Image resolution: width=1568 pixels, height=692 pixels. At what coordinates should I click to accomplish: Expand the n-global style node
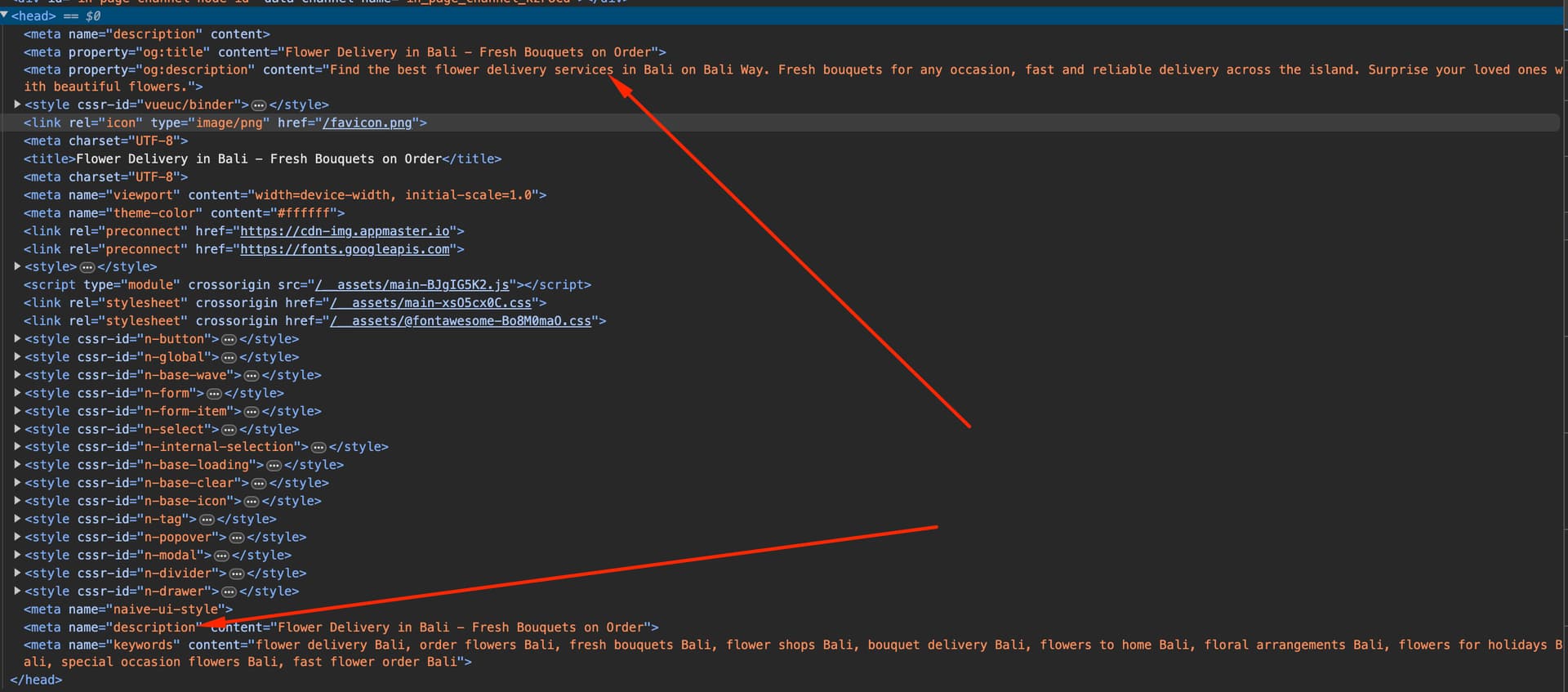click(17, 356)
